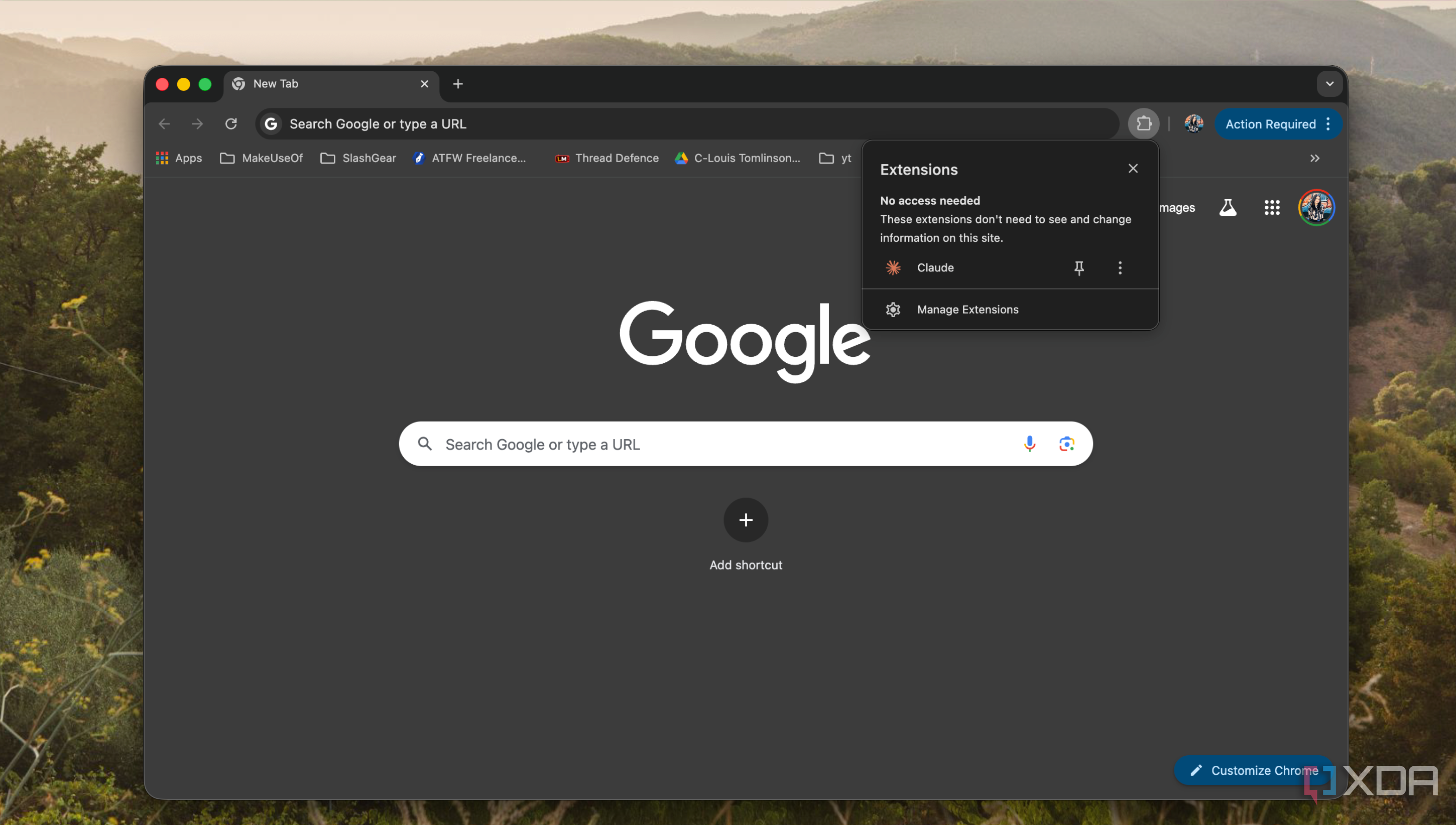Image resolution: width=1456 pixels, height=825 pixels.
Task: Open the Apps bookmark
Action: (179, 158)
